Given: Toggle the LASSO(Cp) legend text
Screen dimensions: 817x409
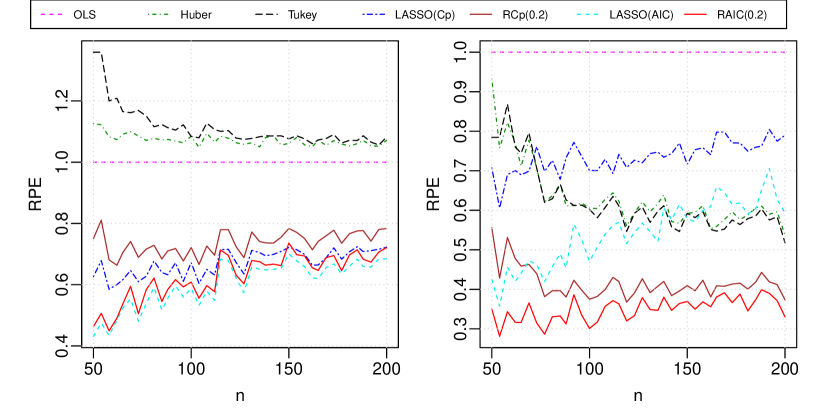Looking at the screenshot, I should point(421,15).
